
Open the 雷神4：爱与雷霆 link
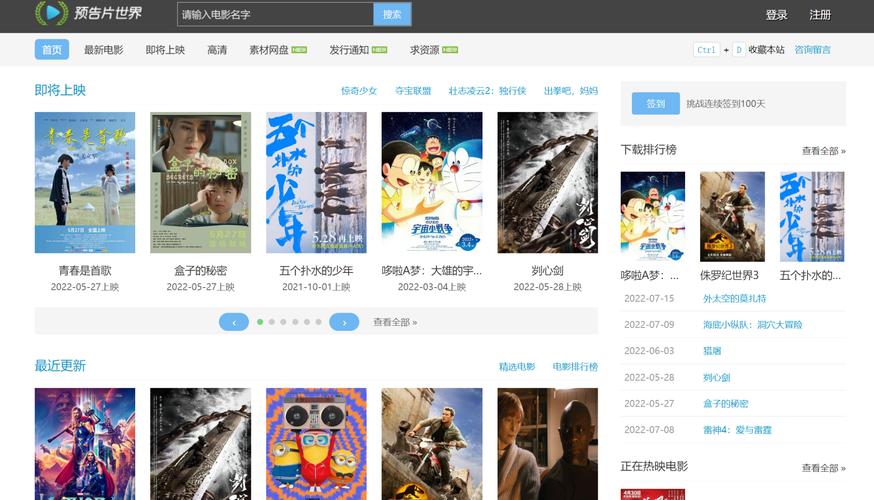pos(737,430)
